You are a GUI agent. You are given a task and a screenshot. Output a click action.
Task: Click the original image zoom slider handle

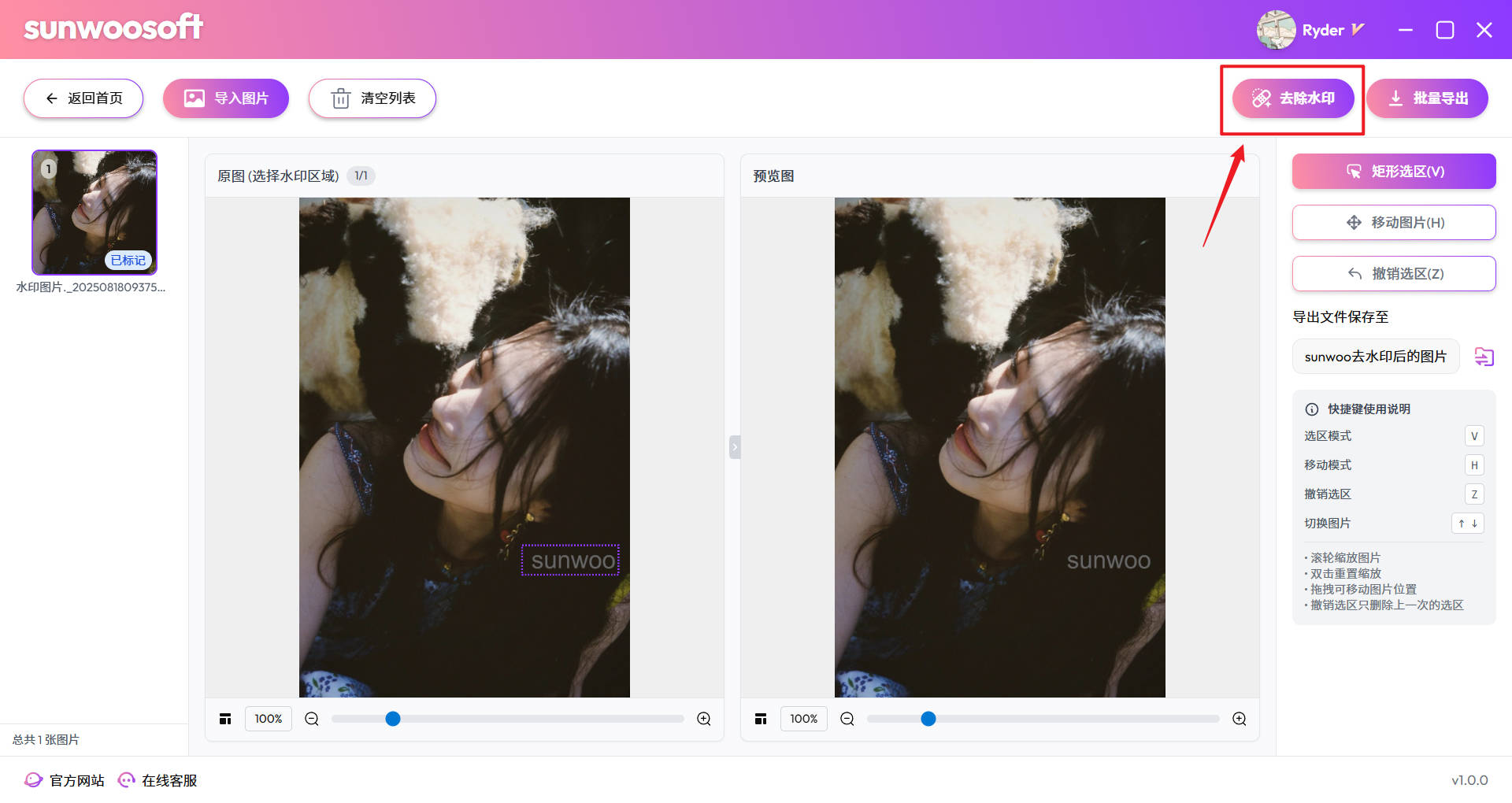click(x=393, y=719)
